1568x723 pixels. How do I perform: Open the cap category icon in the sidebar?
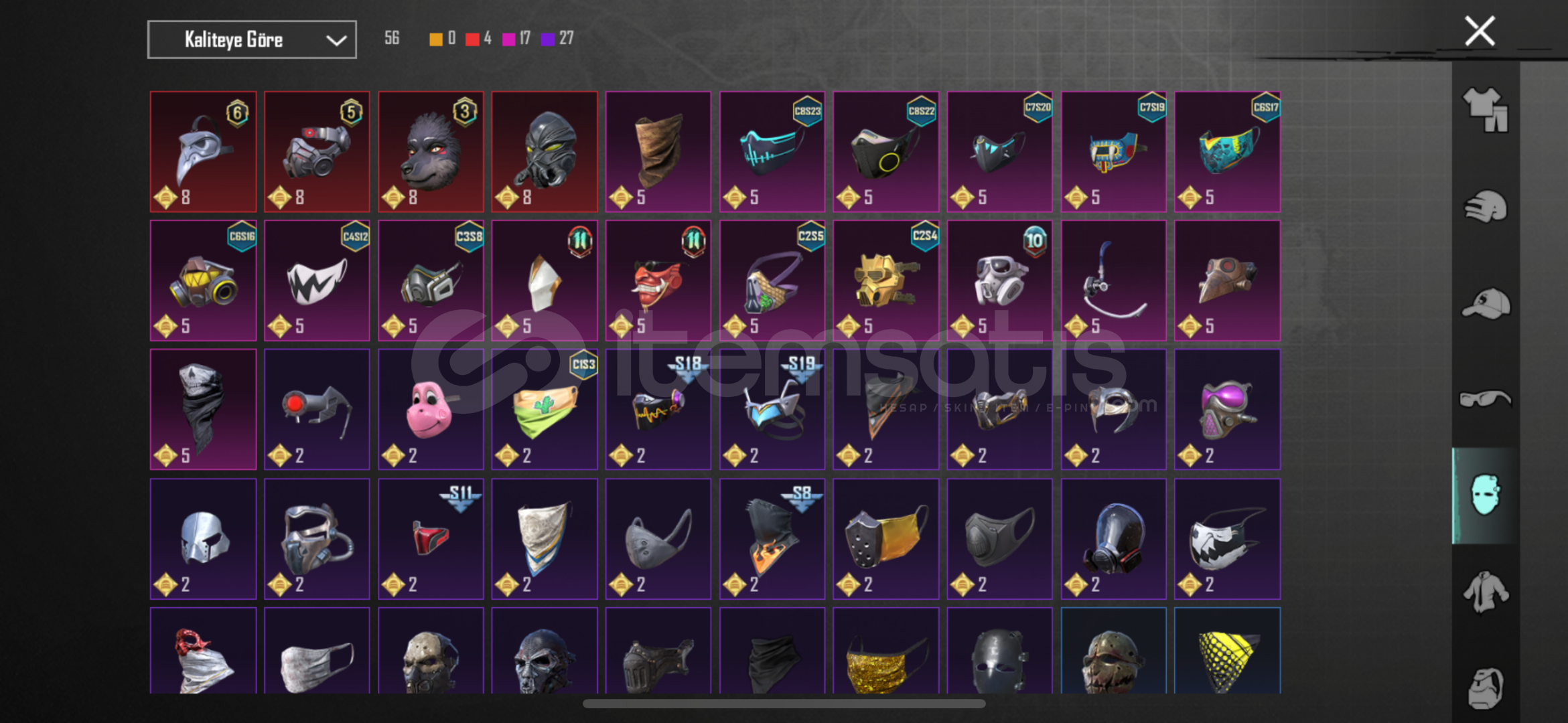click(1485, 303)
